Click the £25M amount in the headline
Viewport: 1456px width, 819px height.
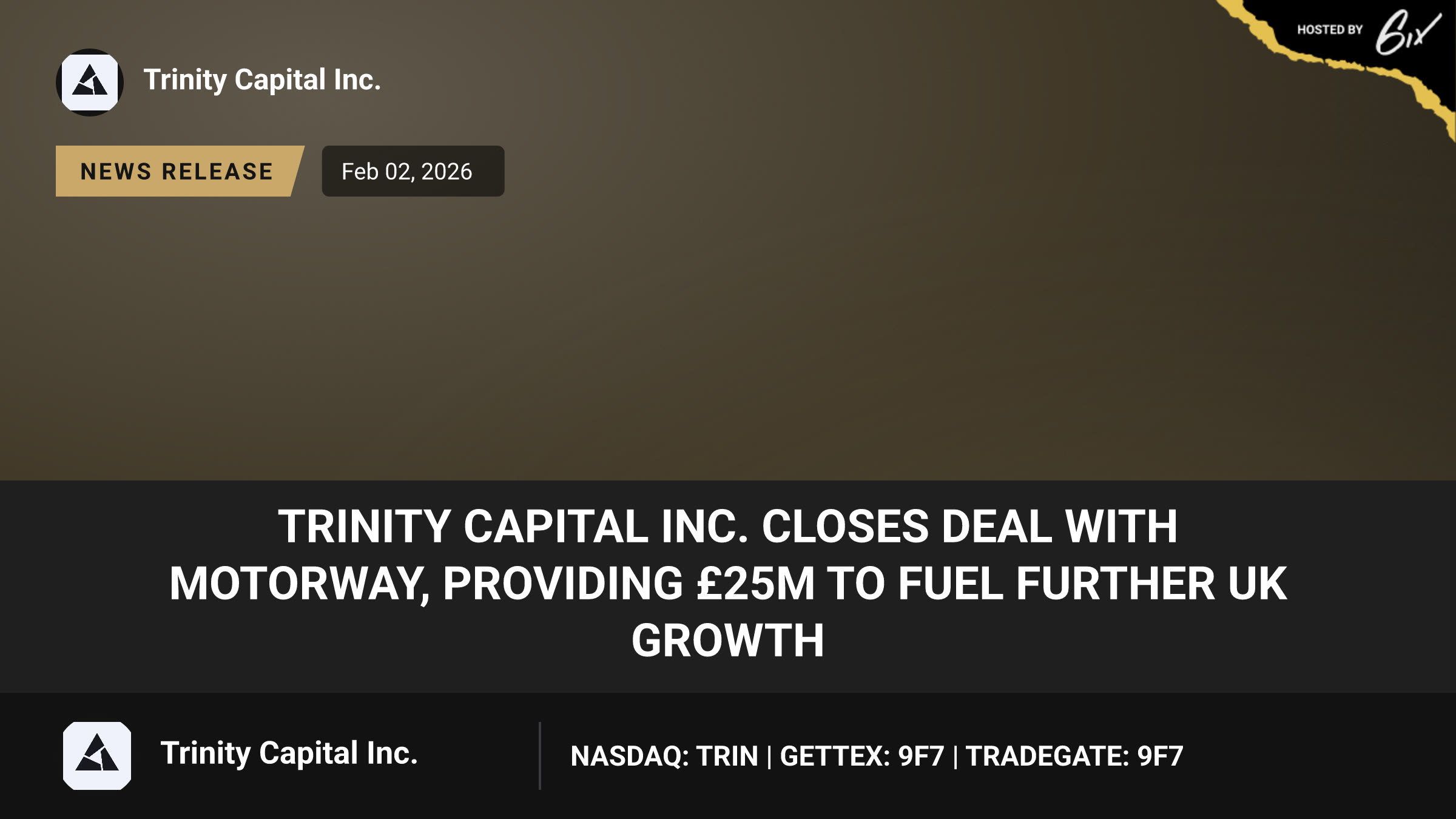pos(755,584)
